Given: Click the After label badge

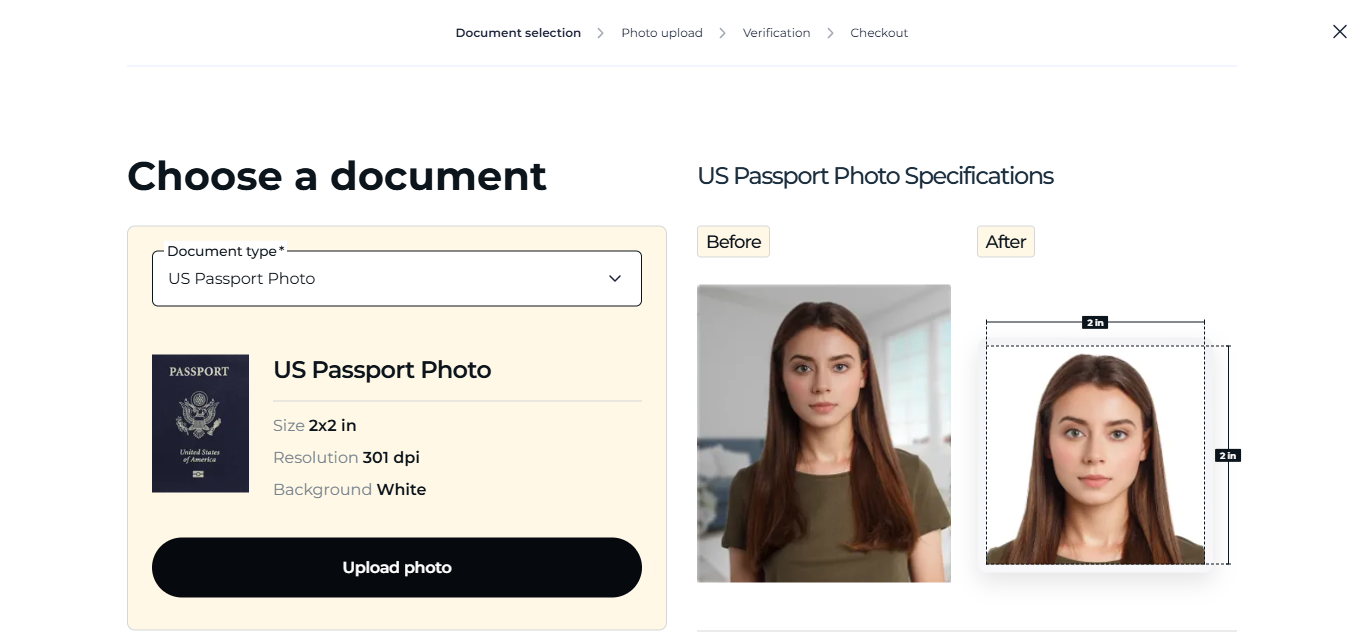Looking at the screenshot, I should click(1005, 241).
